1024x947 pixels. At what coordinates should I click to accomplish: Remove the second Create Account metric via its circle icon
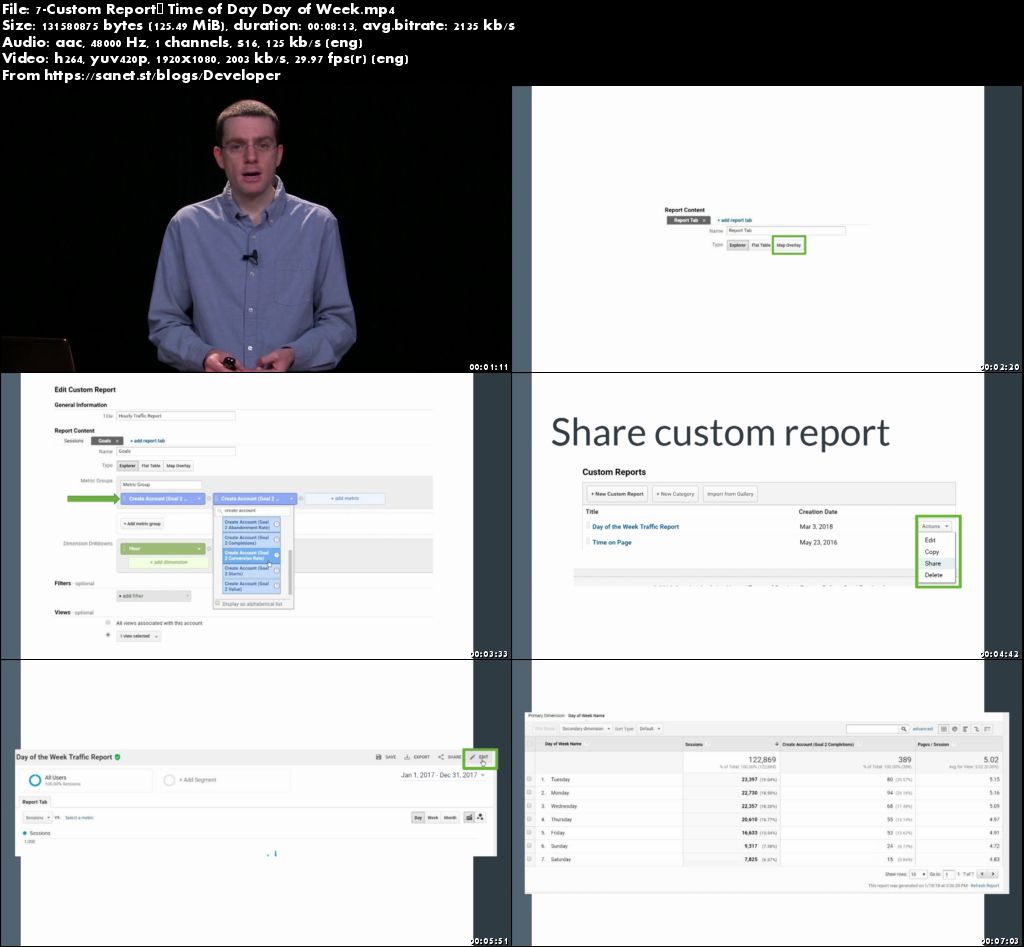(301, 498)
